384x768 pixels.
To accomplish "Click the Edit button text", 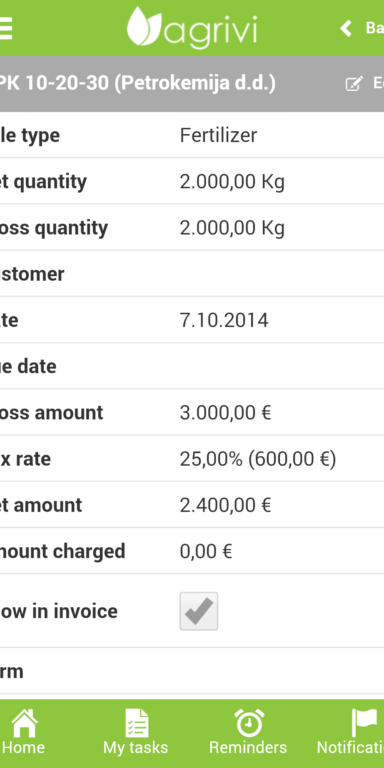I will (x=378, y=83).
